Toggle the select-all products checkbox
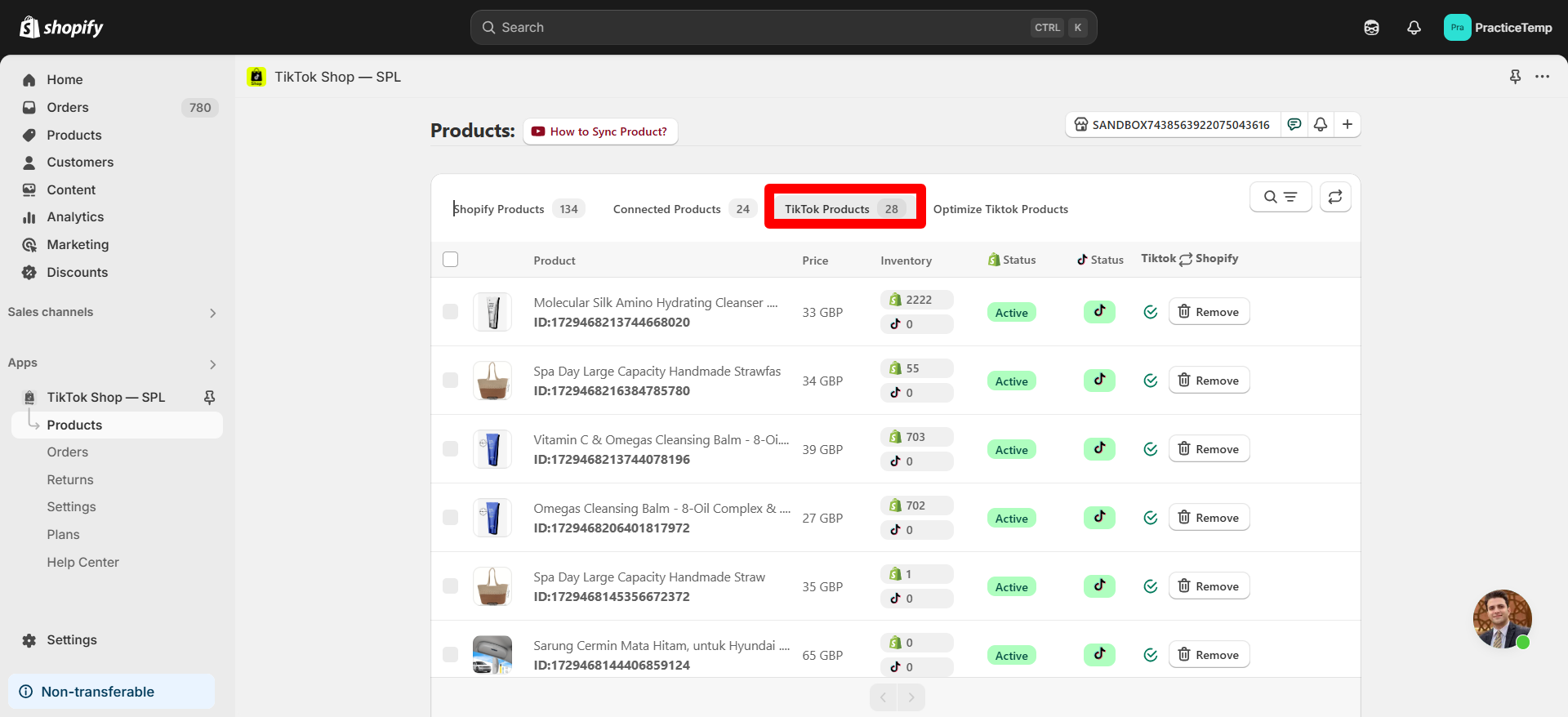Image resolution: width=1568 pixels, height=717 pixels. (x=450, y=260)
